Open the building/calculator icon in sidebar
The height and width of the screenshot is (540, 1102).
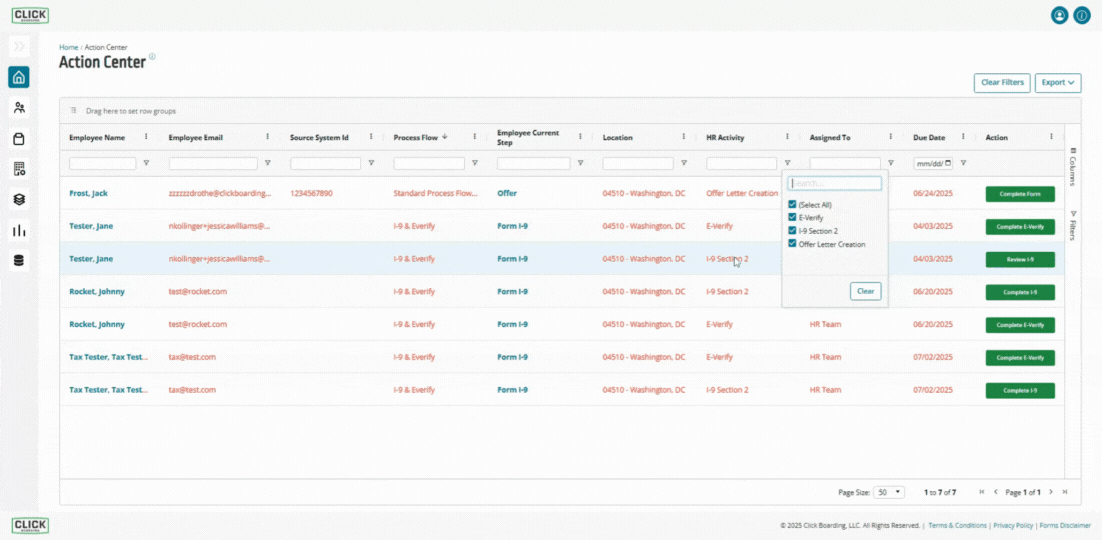point(19,169)
